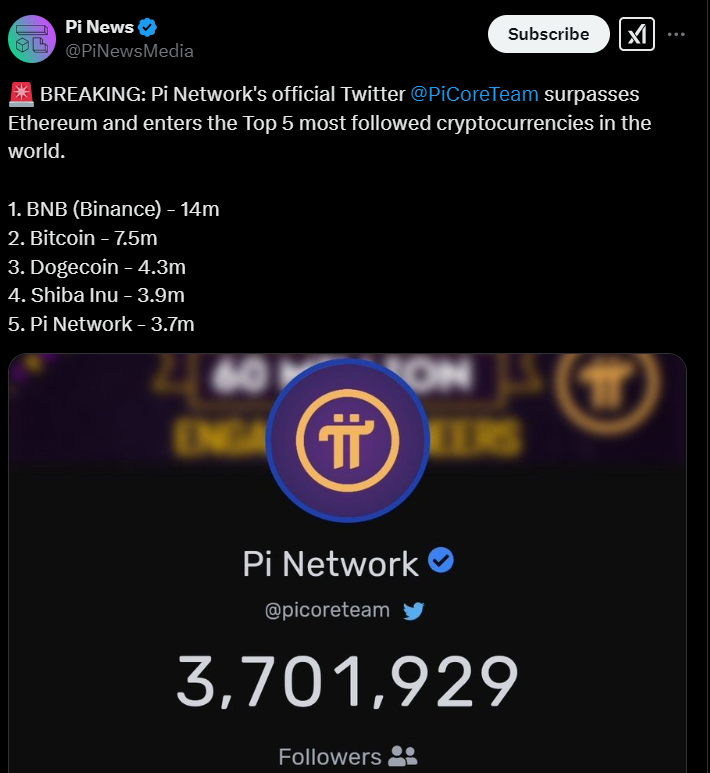Click the large Pi Network logo
This screenshot has width=710, height=773.
tap(348, 440)
